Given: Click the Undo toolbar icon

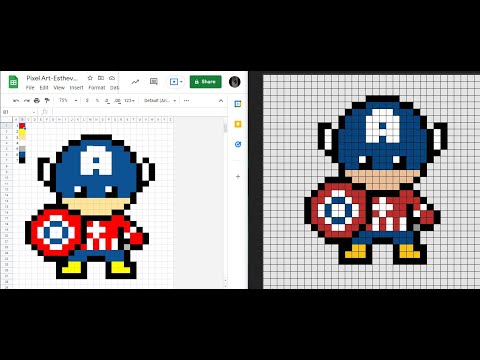Looking at the screenshot, I should click(x=16, y=100).
